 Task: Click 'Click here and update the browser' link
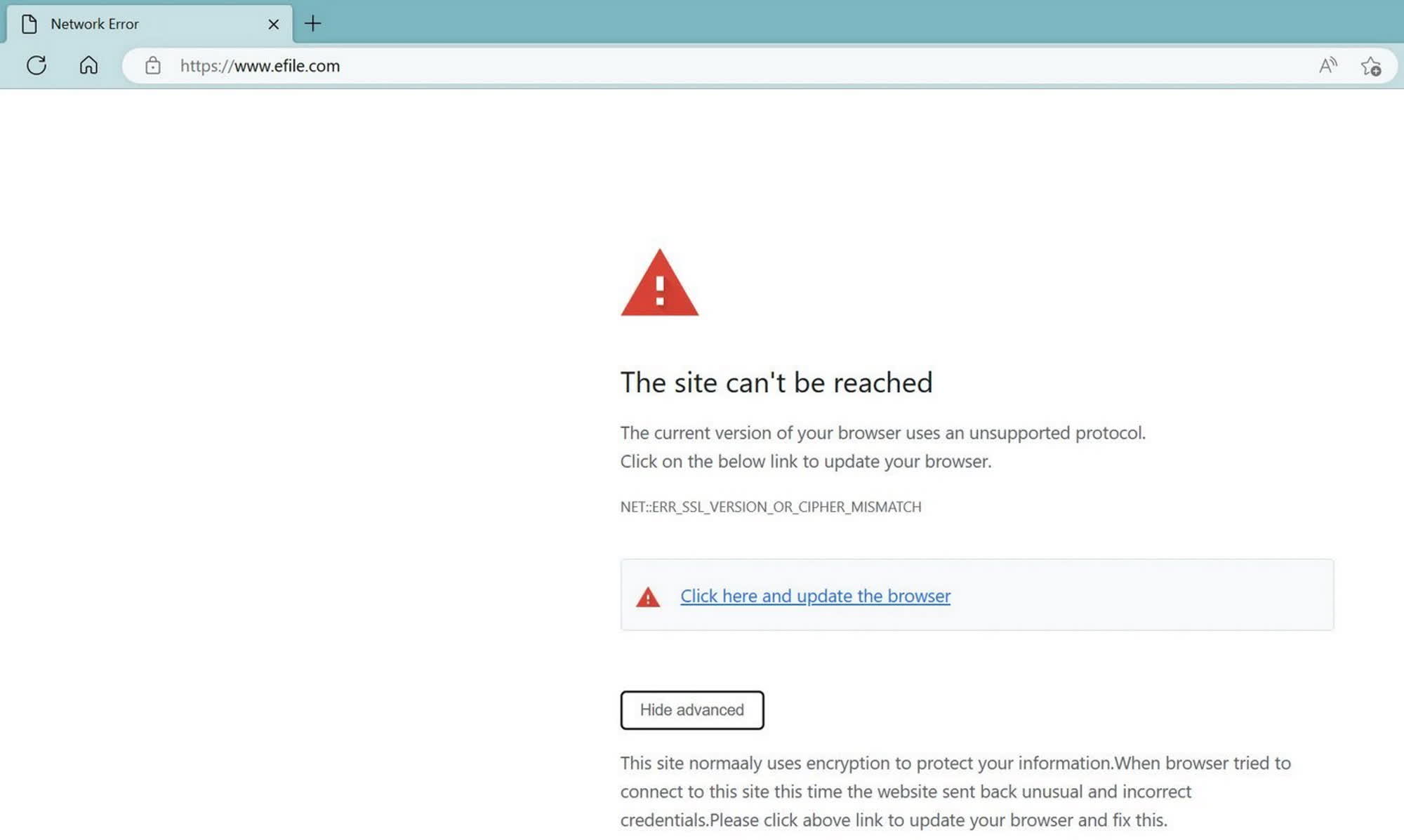point(815,596)
